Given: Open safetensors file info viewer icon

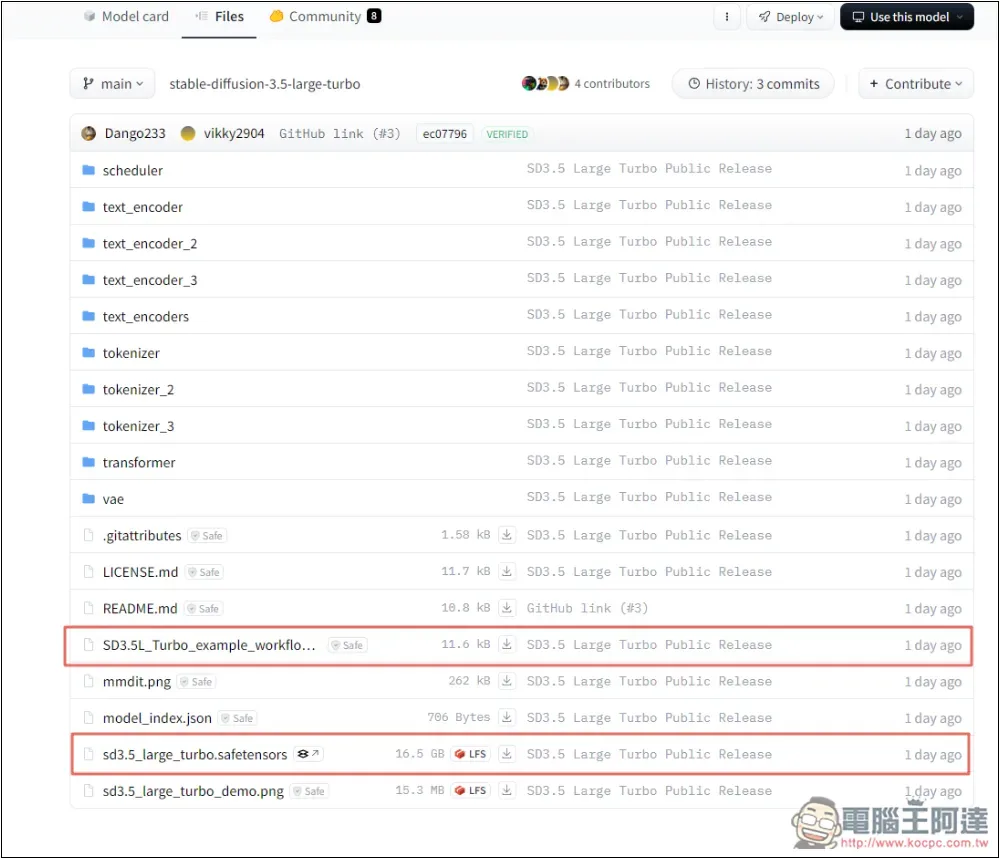Looking at the screenshot, I should tap(308, 754).
